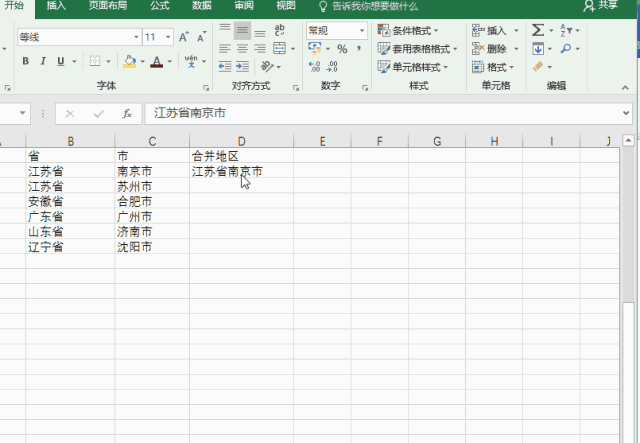The height and width of the screenshot is (443, 640).
Task: Open the borders button
Action: [x=95, y=61]
